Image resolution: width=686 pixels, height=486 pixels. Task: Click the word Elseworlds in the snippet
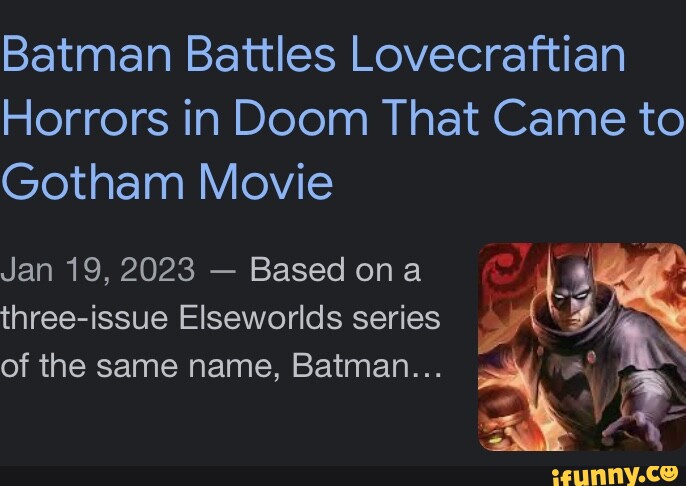click(x=261, y=317)
